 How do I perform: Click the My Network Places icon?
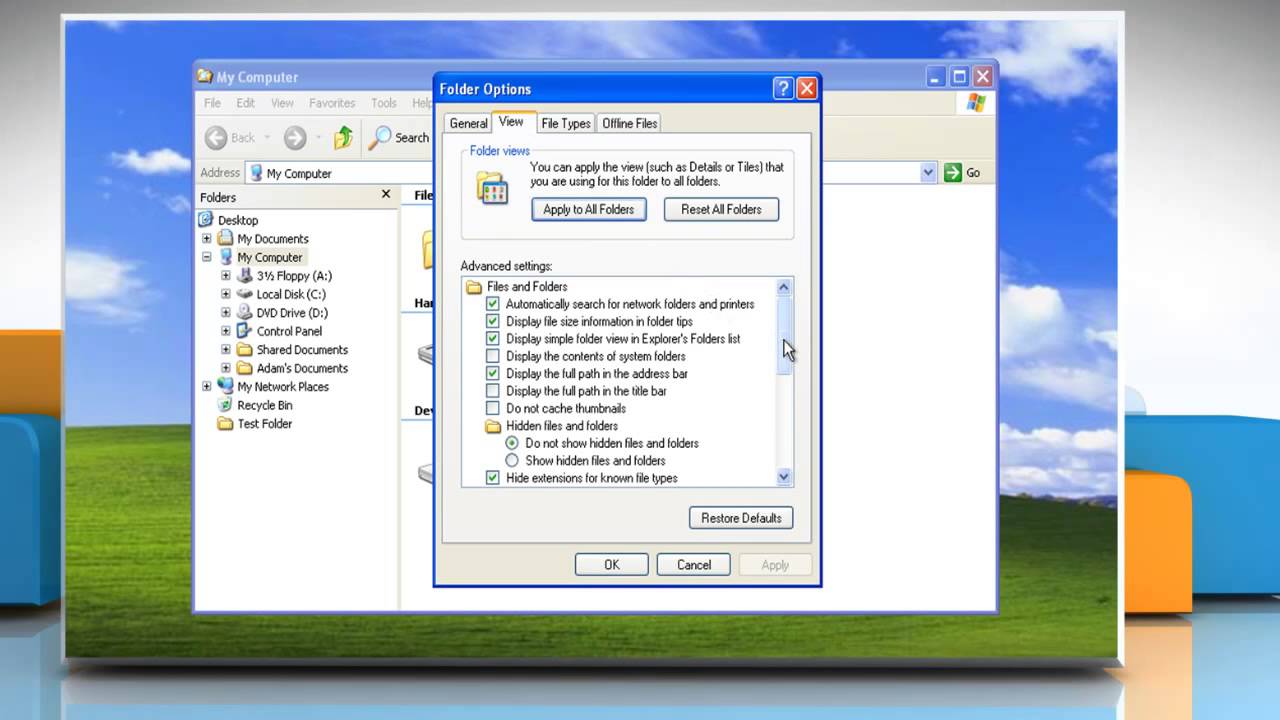pyautogui.click(x=225, y=387)
